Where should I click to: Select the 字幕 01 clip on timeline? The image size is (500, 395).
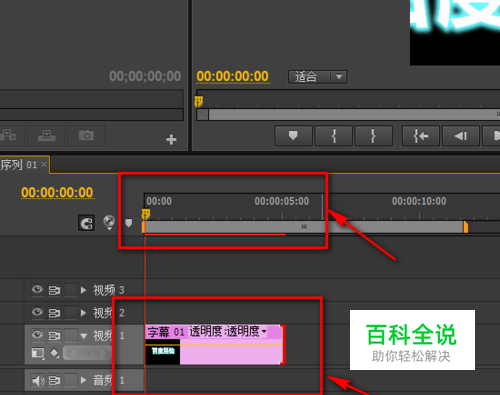[x=214, y=345]
